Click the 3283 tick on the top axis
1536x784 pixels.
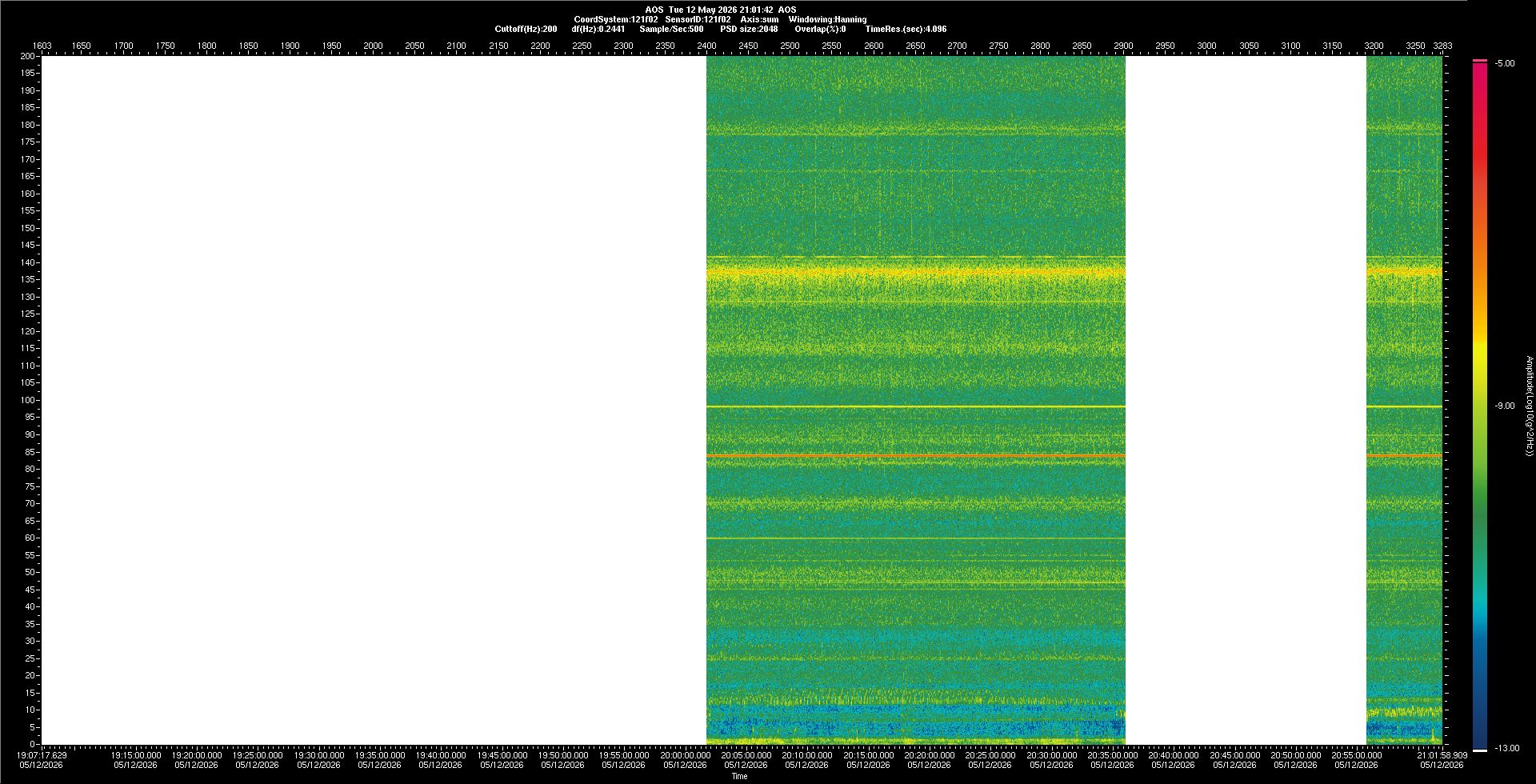click(x=1442, y=46)
